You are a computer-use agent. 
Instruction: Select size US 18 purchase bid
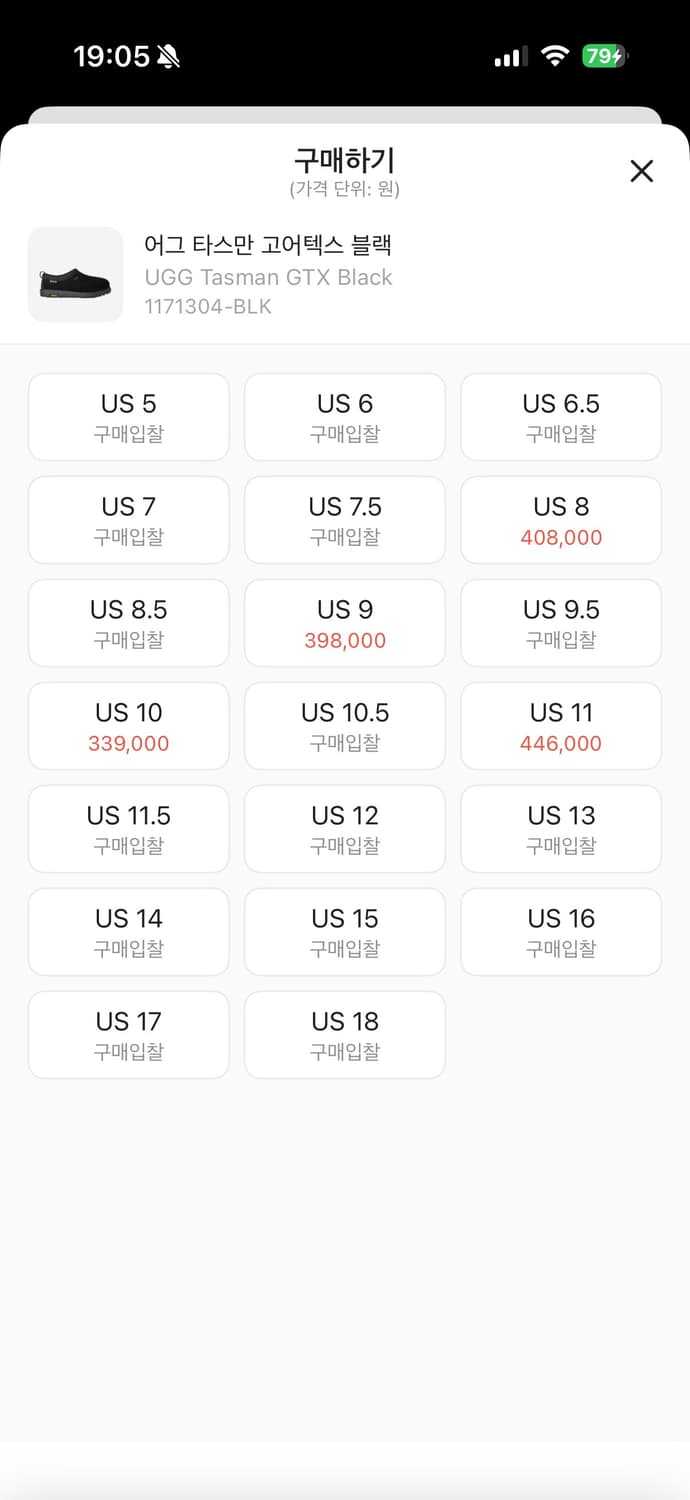tap(345, 1035)
